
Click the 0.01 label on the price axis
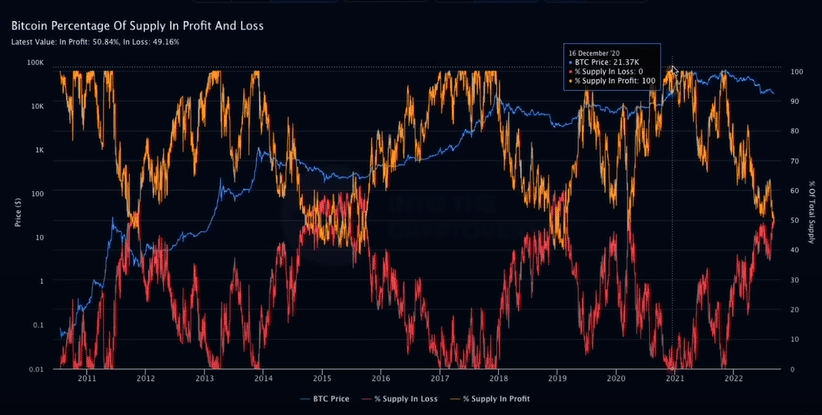coord(35,370)
